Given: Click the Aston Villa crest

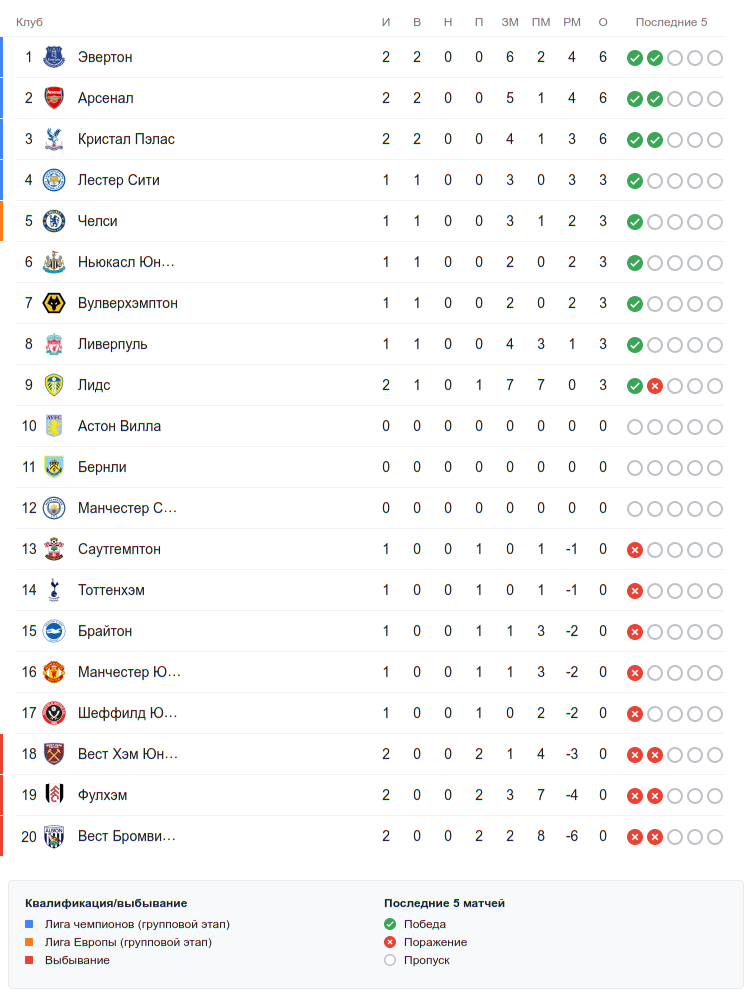Looking at the screenshot, I should [54, 426].
